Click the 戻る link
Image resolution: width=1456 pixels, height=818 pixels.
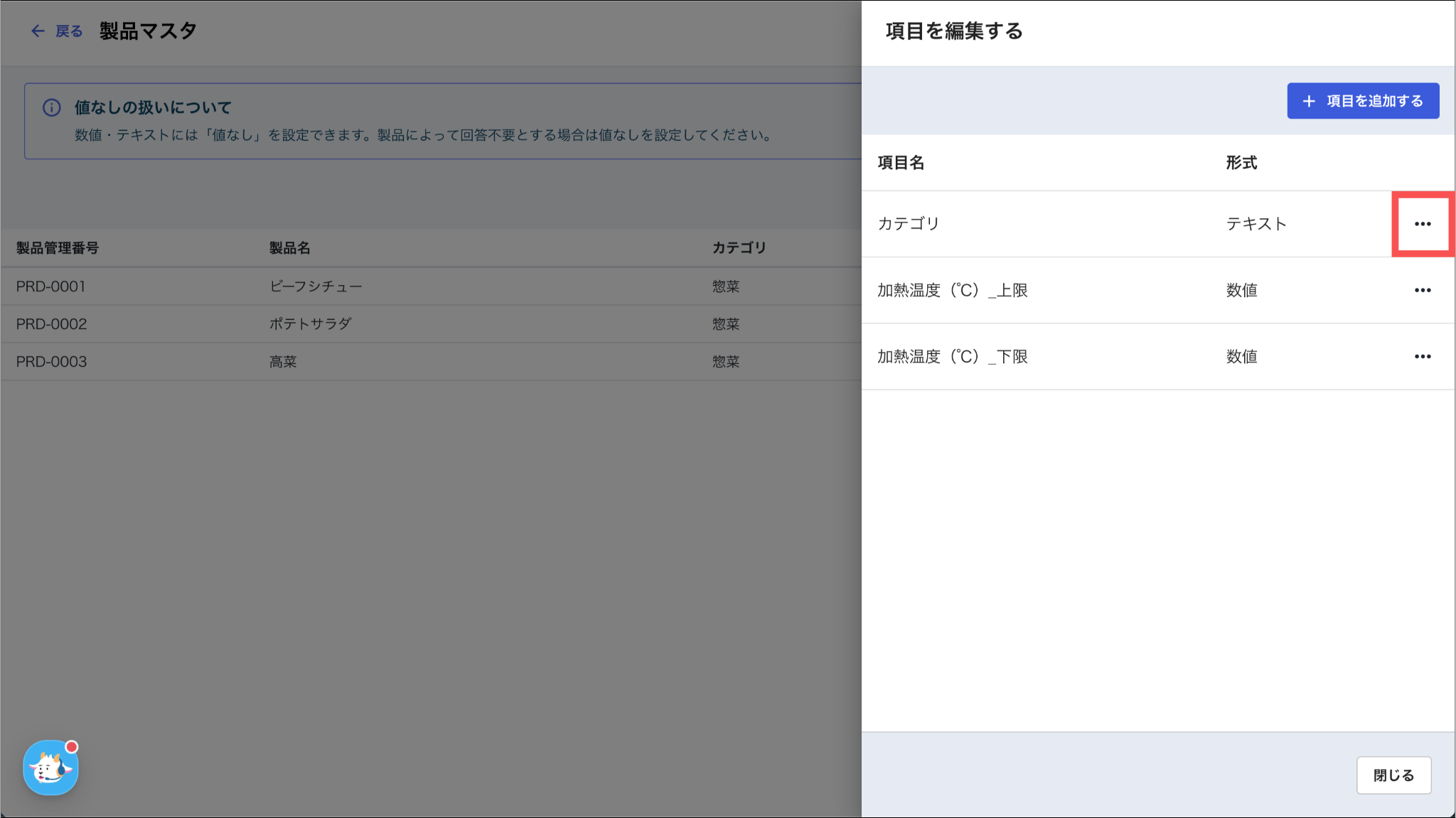tap(69, 31)
